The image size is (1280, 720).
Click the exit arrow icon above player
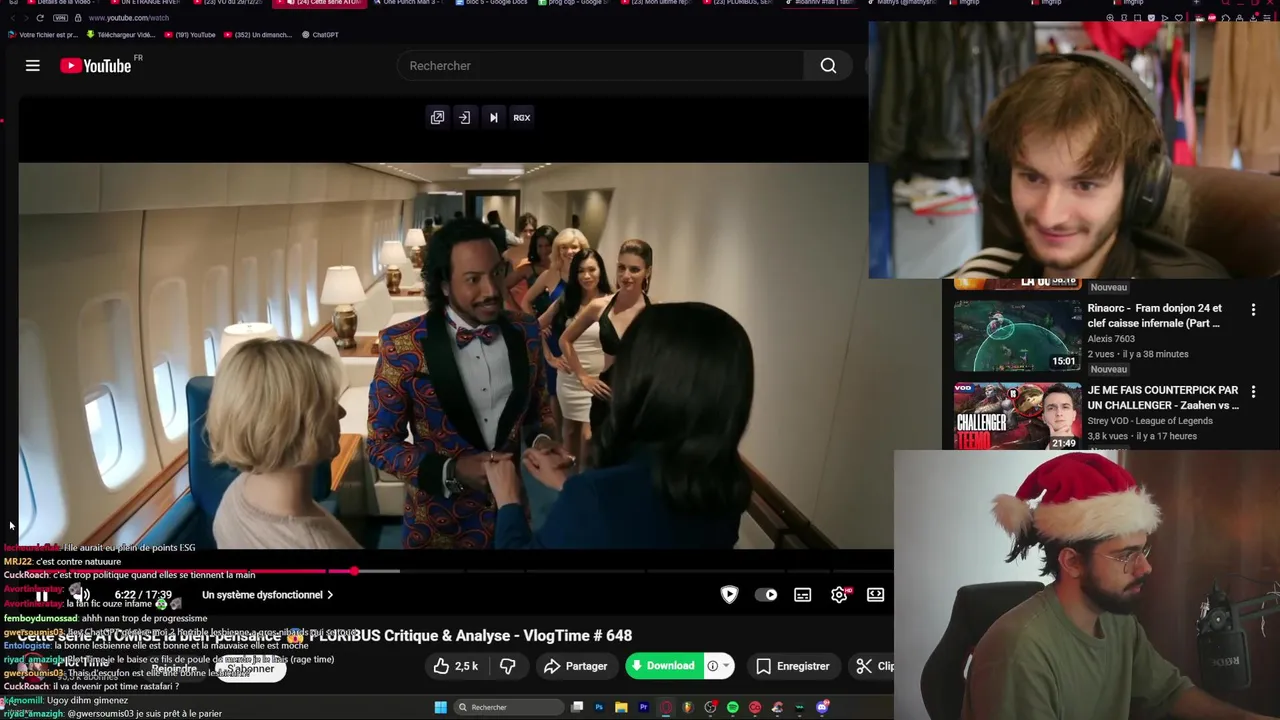tap(465, 118)
